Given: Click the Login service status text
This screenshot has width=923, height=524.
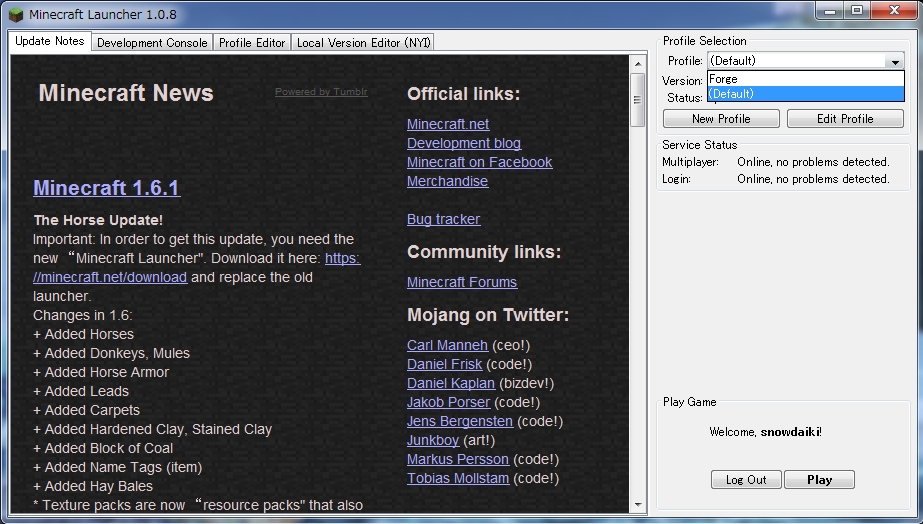Looking at the screenshot, I should pyautogui.click(x=813, y=179).
